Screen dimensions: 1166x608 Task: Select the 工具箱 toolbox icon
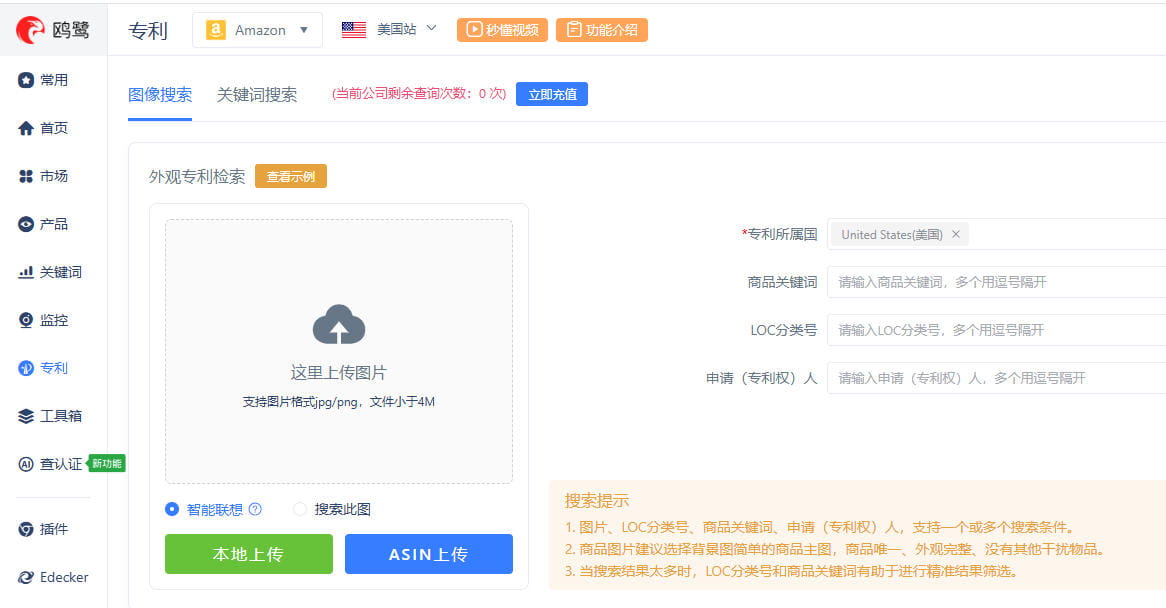point(50,415)
